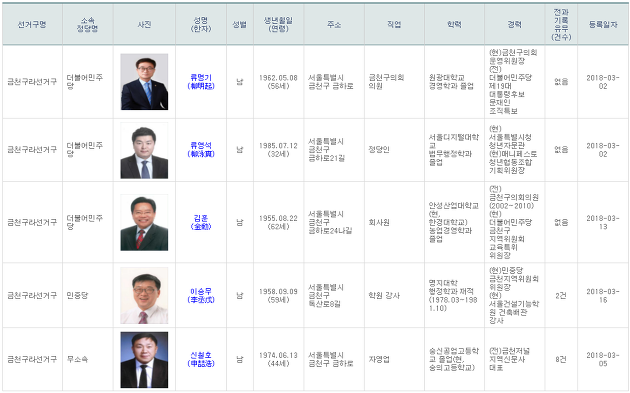630x393 pixels.
Task: Click the 사진 column header
Action: click(x=144, y=25)
